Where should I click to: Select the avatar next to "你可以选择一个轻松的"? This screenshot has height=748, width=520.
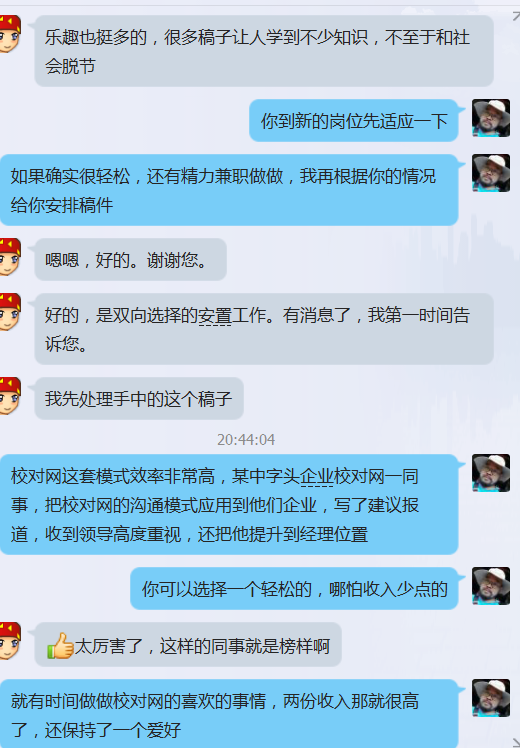[x=491, y=586]
